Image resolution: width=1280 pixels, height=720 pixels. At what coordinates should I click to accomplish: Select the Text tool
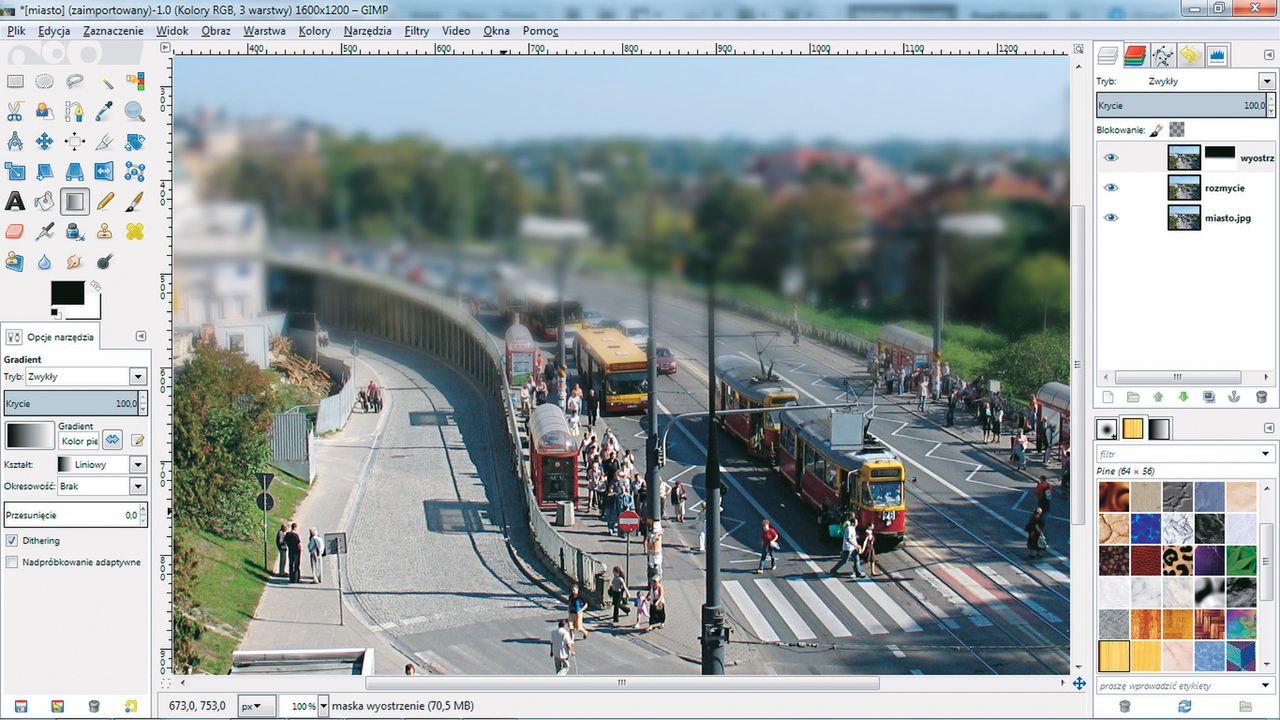15,202
